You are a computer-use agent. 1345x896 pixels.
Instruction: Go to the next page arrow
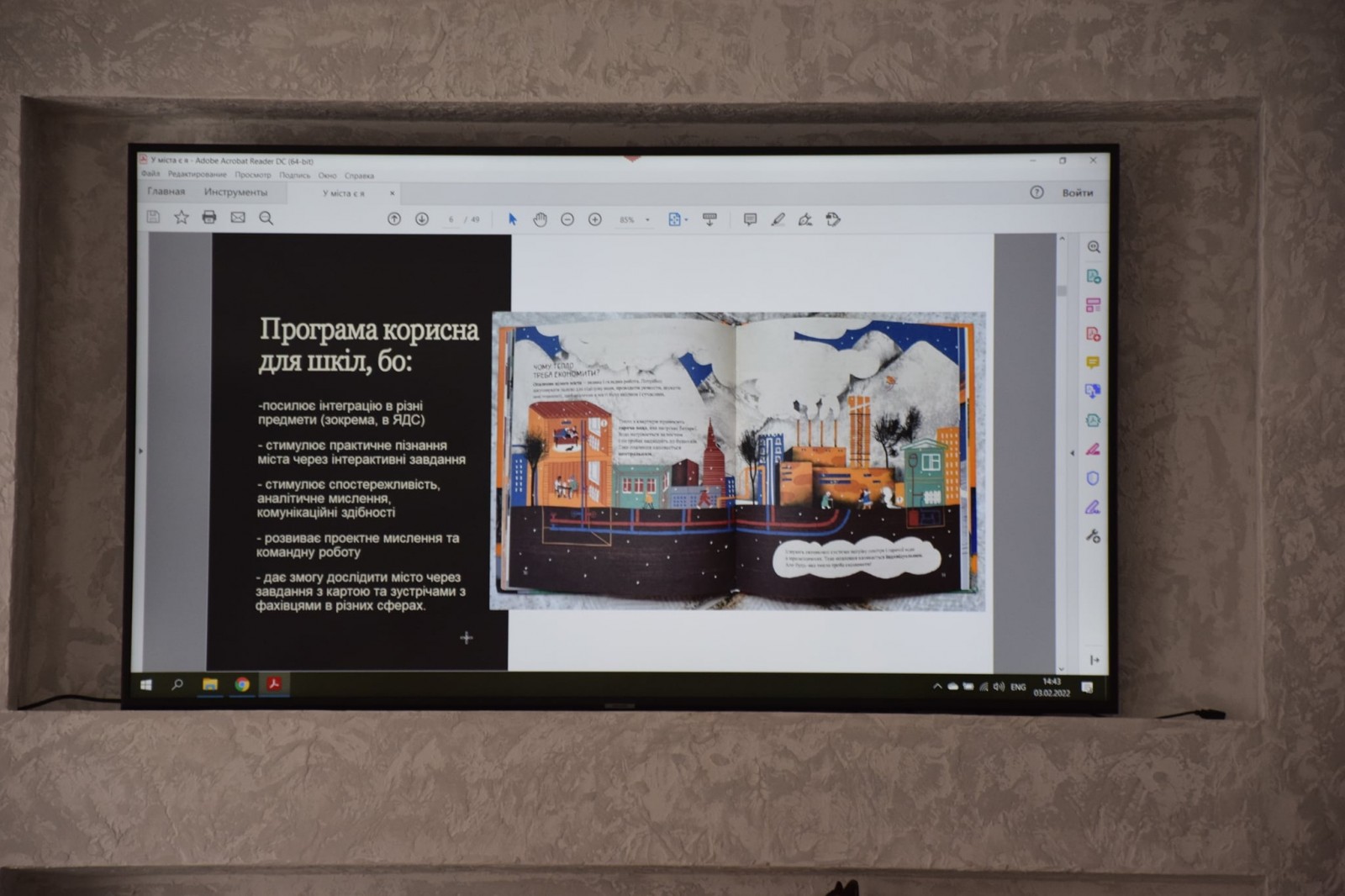(422, 219)
